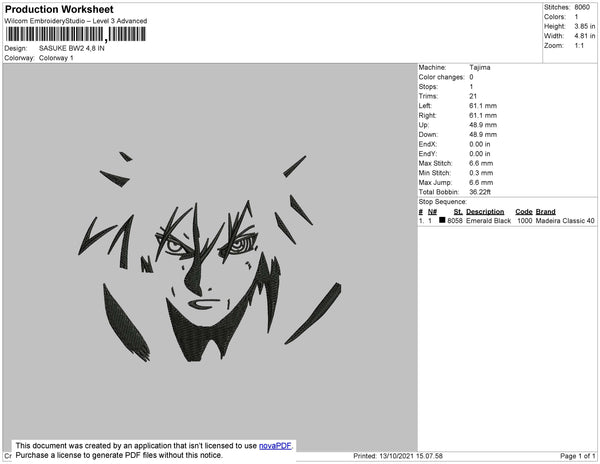
Task: Click the 'Description' column header
Action: click(x=485, y=212)
